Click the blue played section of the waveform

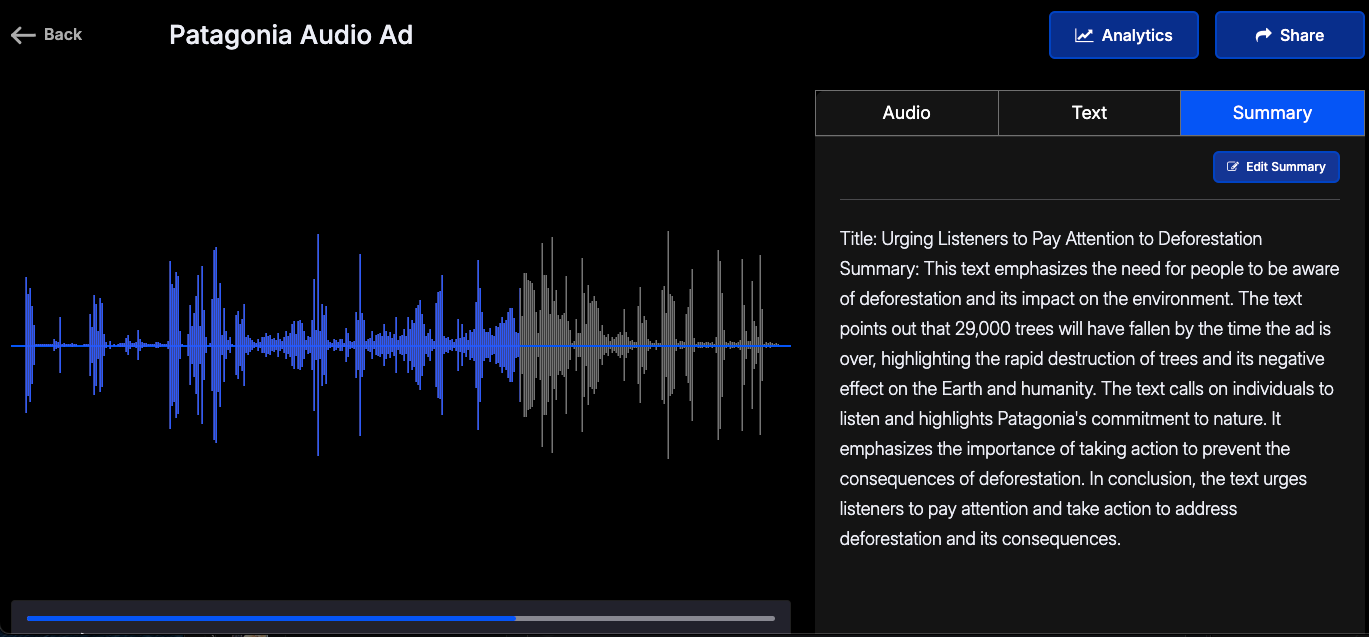(x=266, y=346)
